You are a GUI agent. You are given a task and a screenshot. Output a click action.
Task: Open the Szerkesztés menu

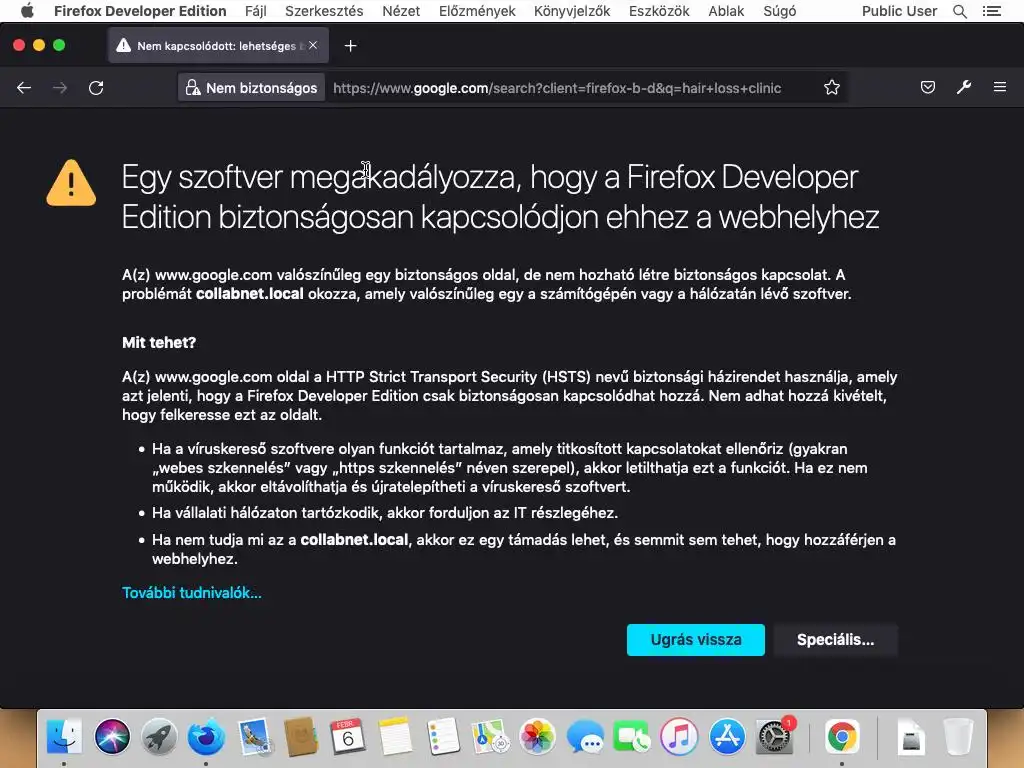(x=324, y=11)
